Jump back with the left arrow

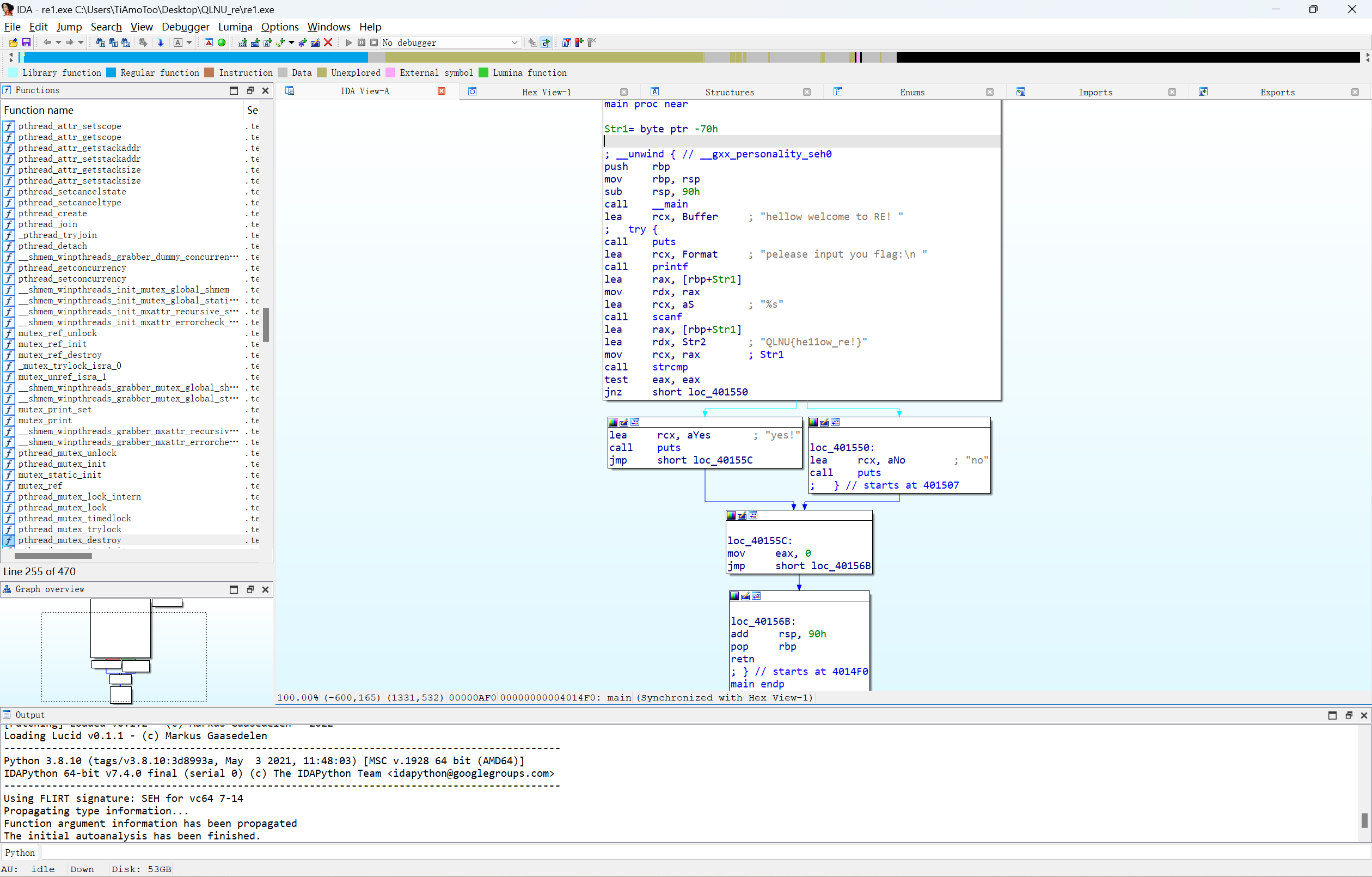47,42
